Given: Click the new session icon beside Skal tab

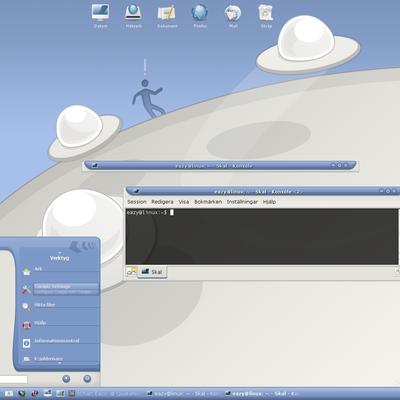Looking at the screenshot, I should [x=132, y=272].
